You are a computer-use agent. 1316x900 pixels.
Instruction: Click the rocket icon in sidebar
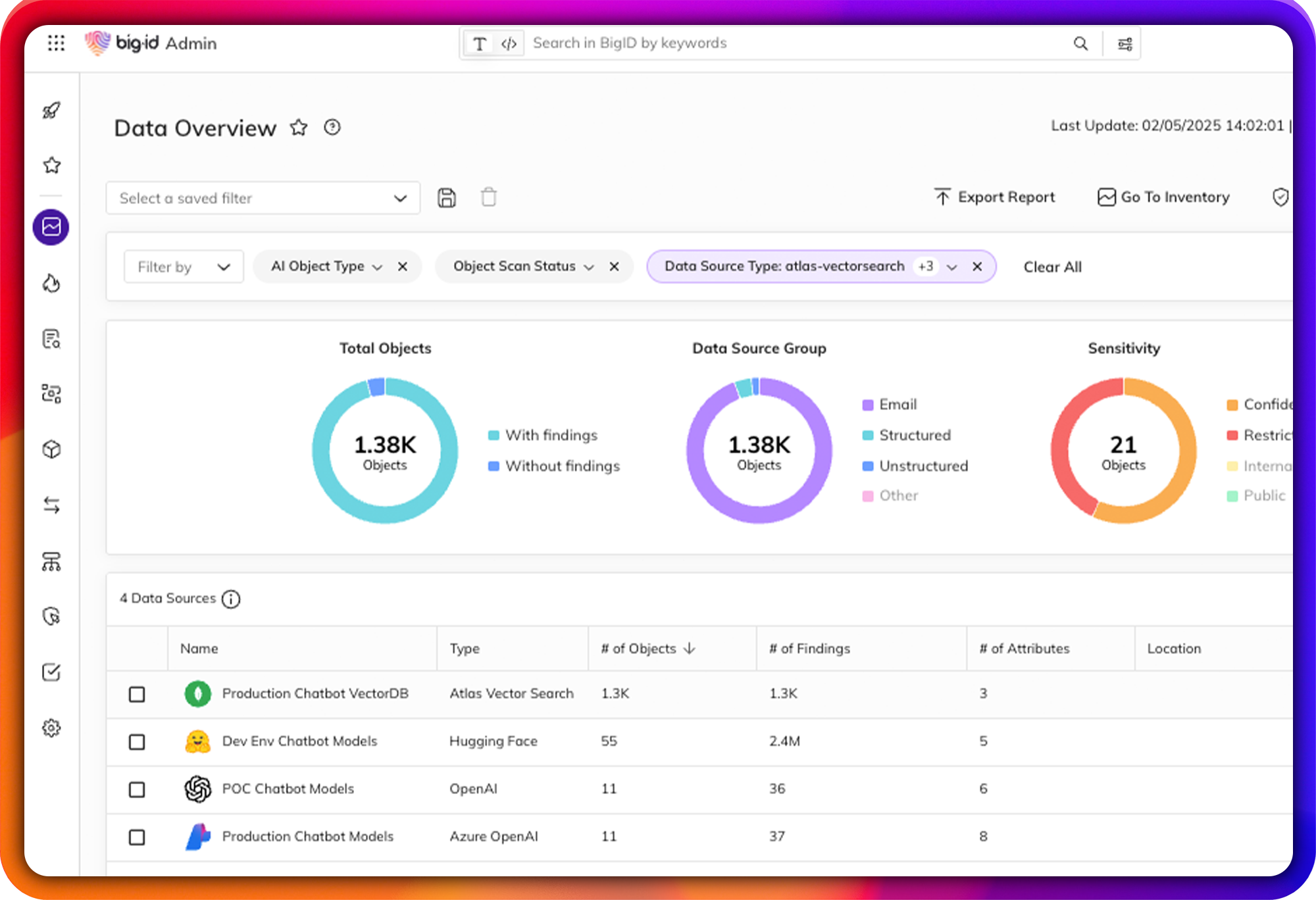click(x=51, y=111)
